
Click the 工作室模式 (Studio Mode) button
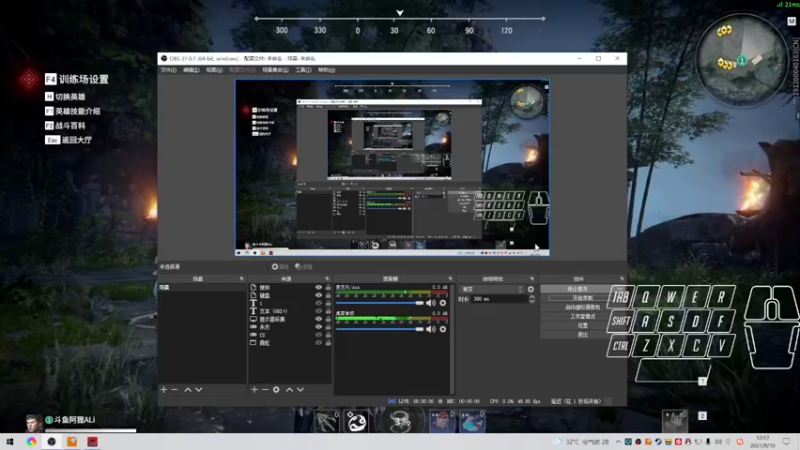pos(582,316)
